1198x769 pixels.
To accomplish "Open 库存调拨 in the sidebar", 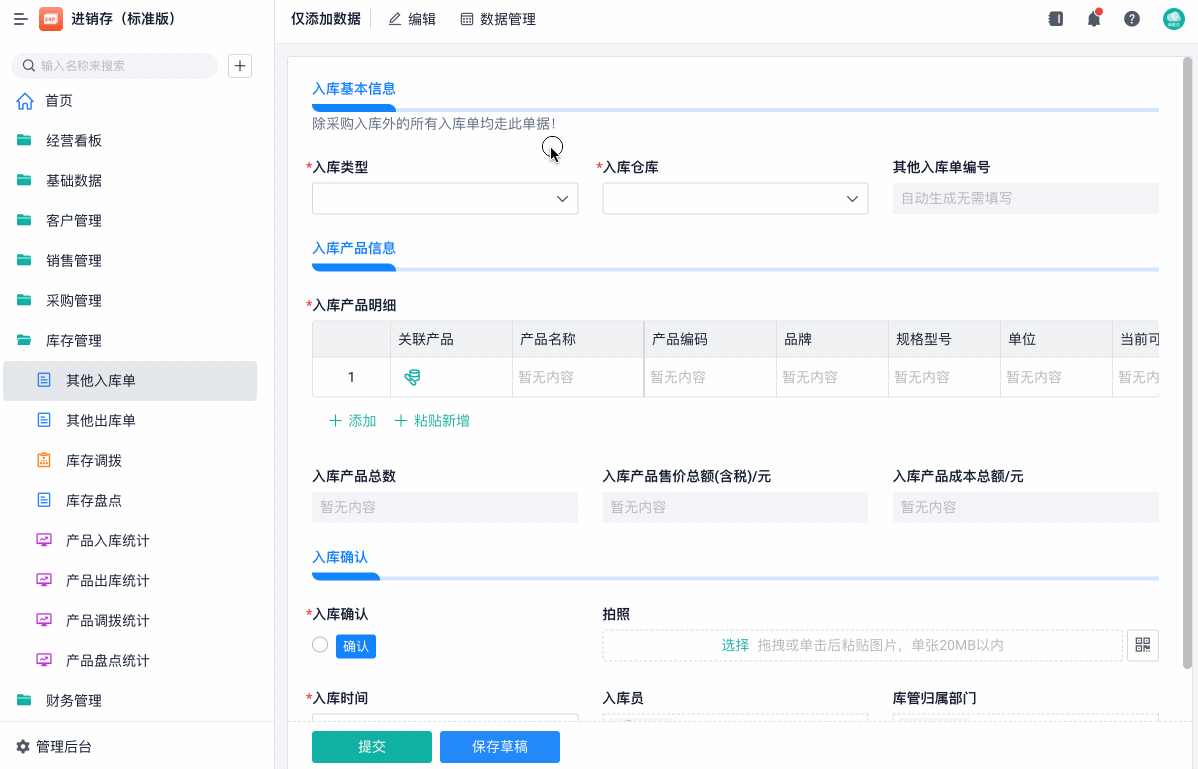I will coord(94,461).
